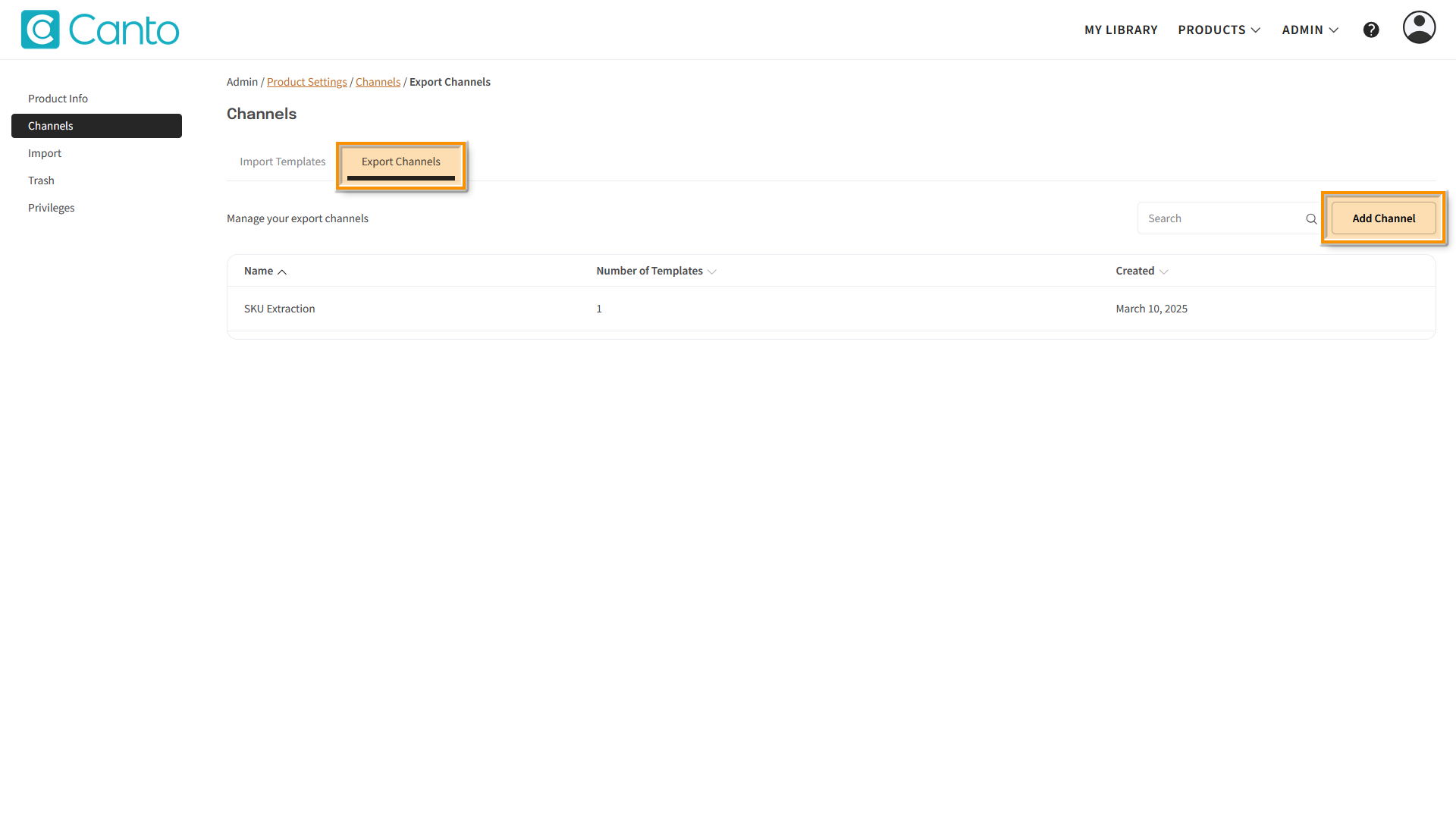Sort by Created column chevron
1456x819 pixels.
point(1164,271)
